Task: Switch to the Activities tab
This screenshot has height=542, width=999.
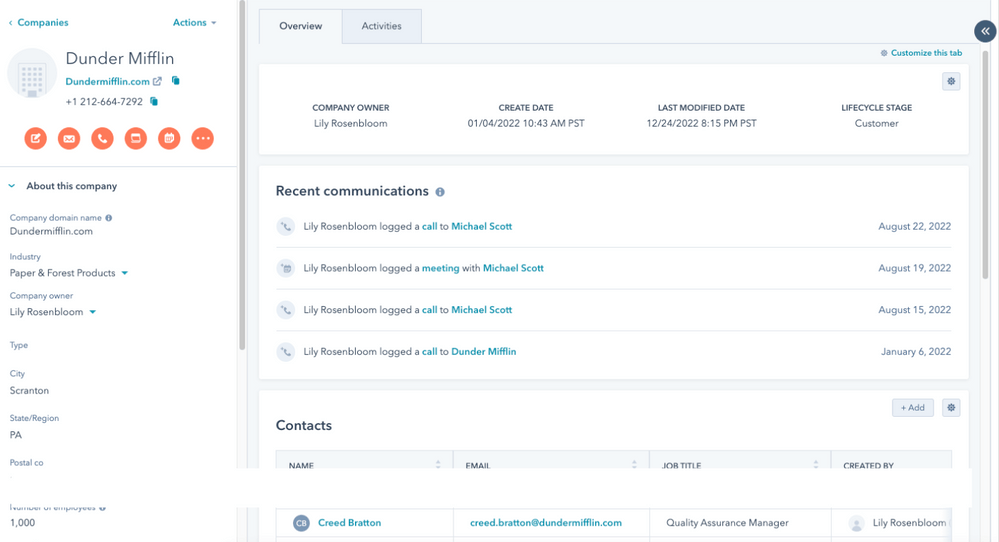Action: 382,26
